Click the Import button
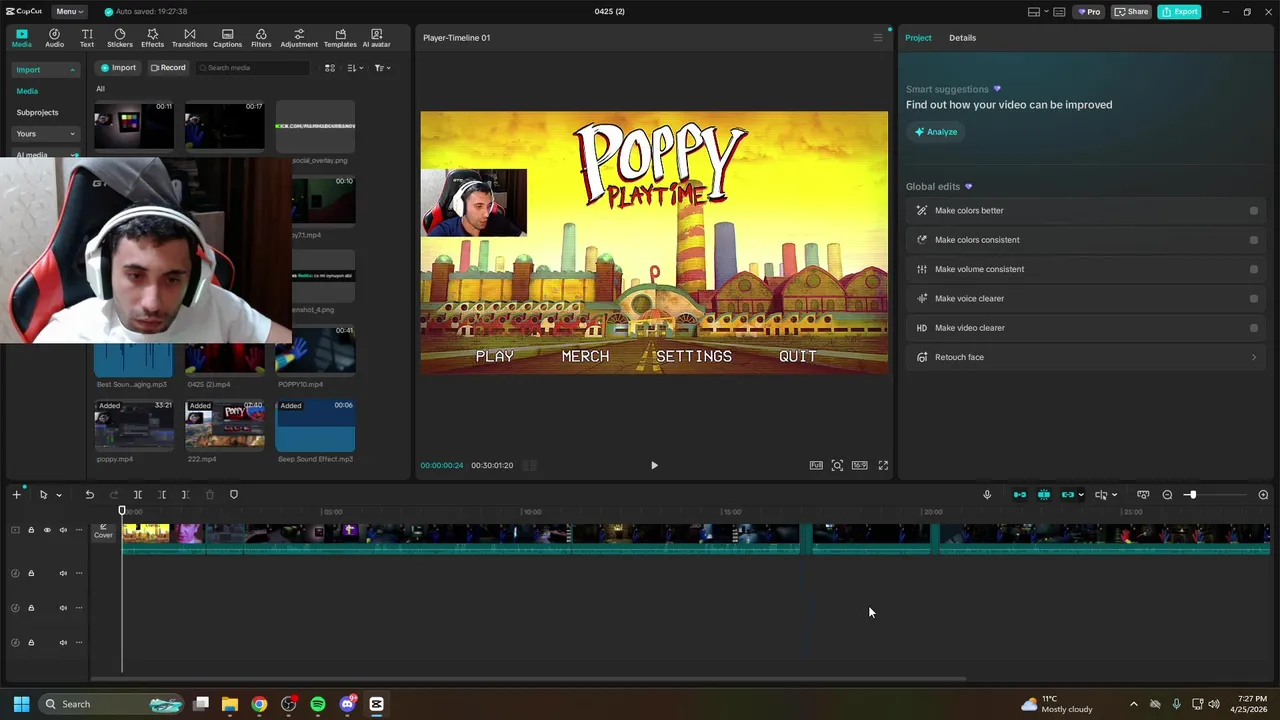 117,68
